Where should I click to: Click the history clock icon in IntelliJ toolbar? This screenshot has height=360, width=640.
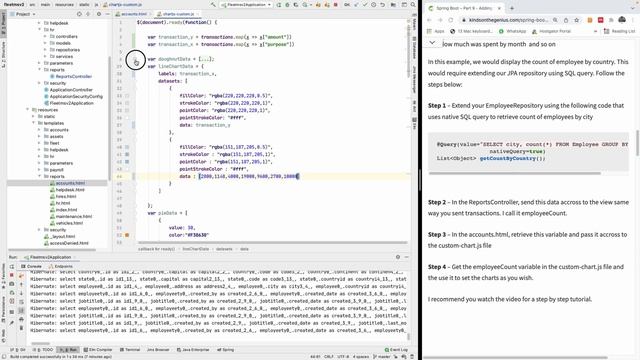(x=374, y=4)
